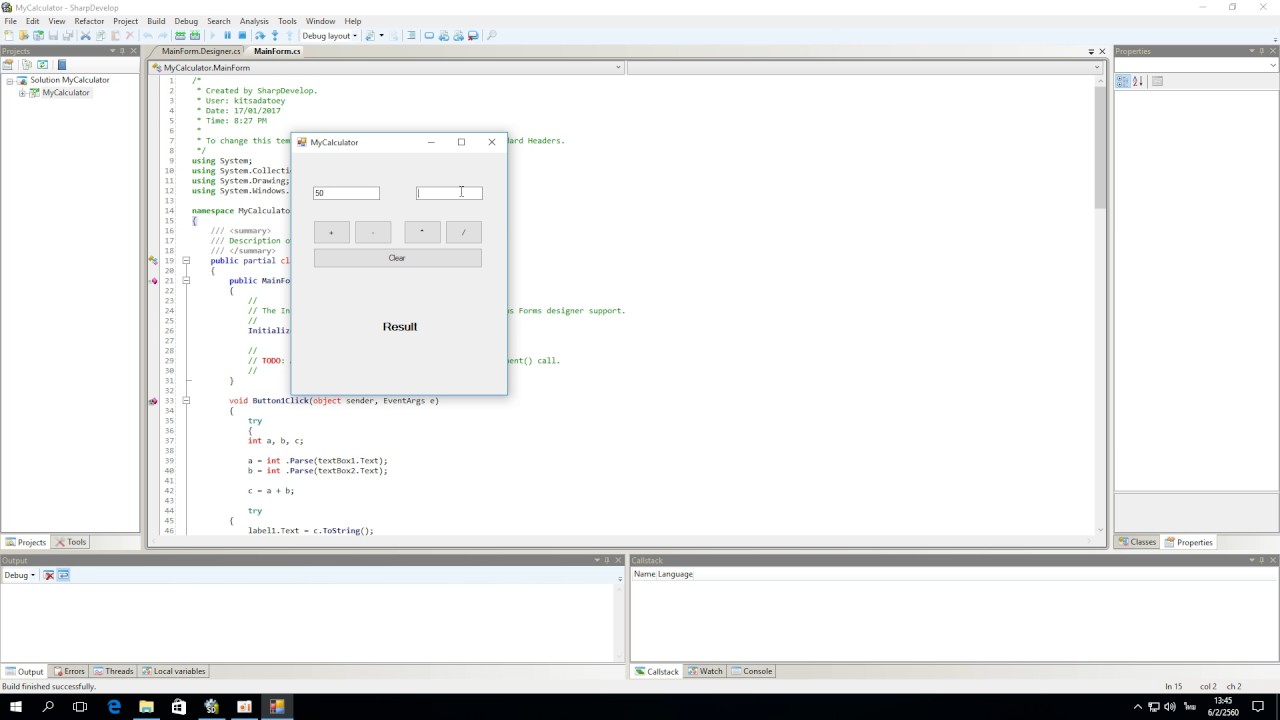The image size is (1280, 720).
Task: Switch to the Local variables tab
Action: click(174, 671)
